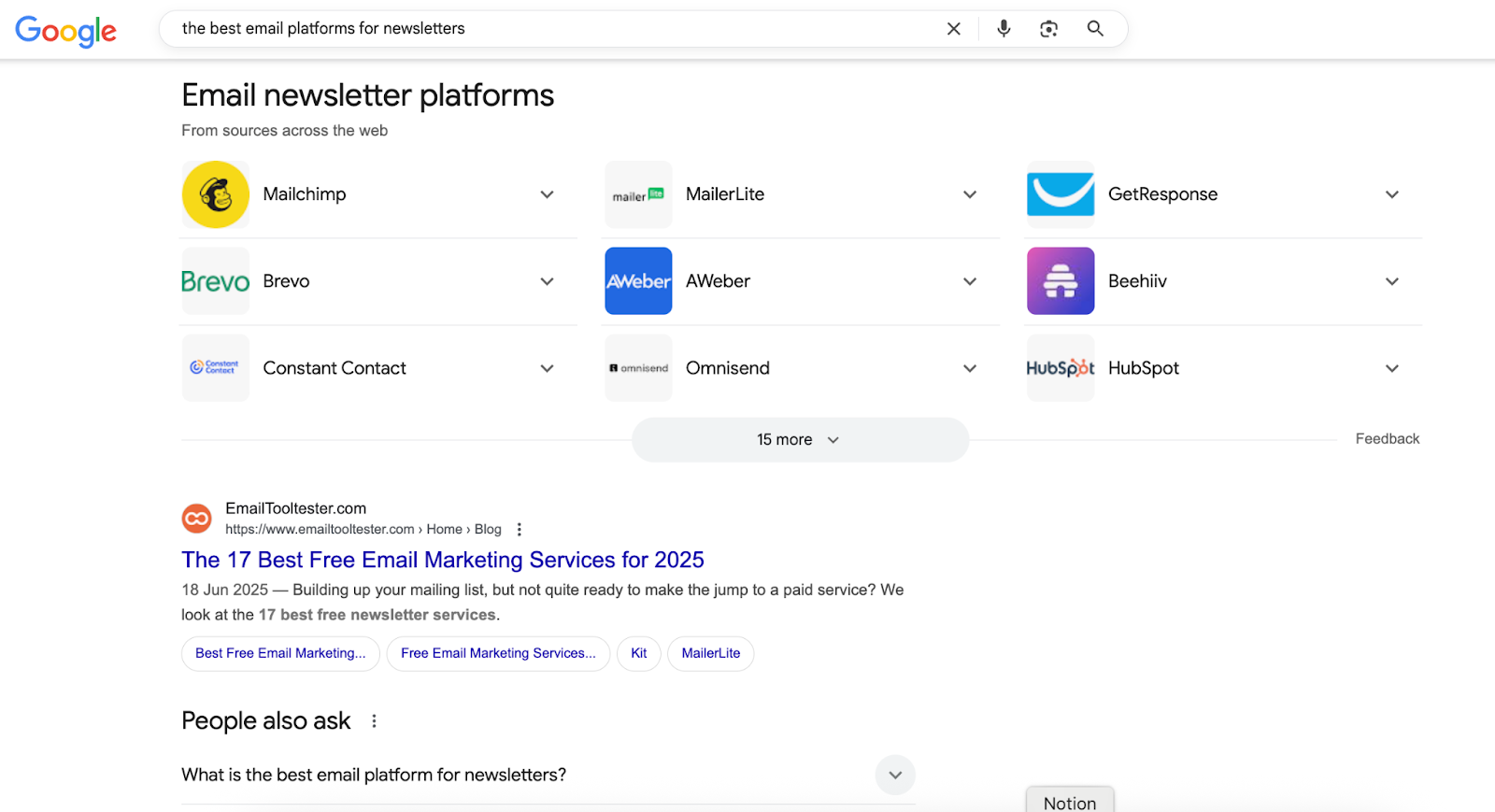
Task: Click the HubSpot logo icon
Action: click(x=1061, y=368)
